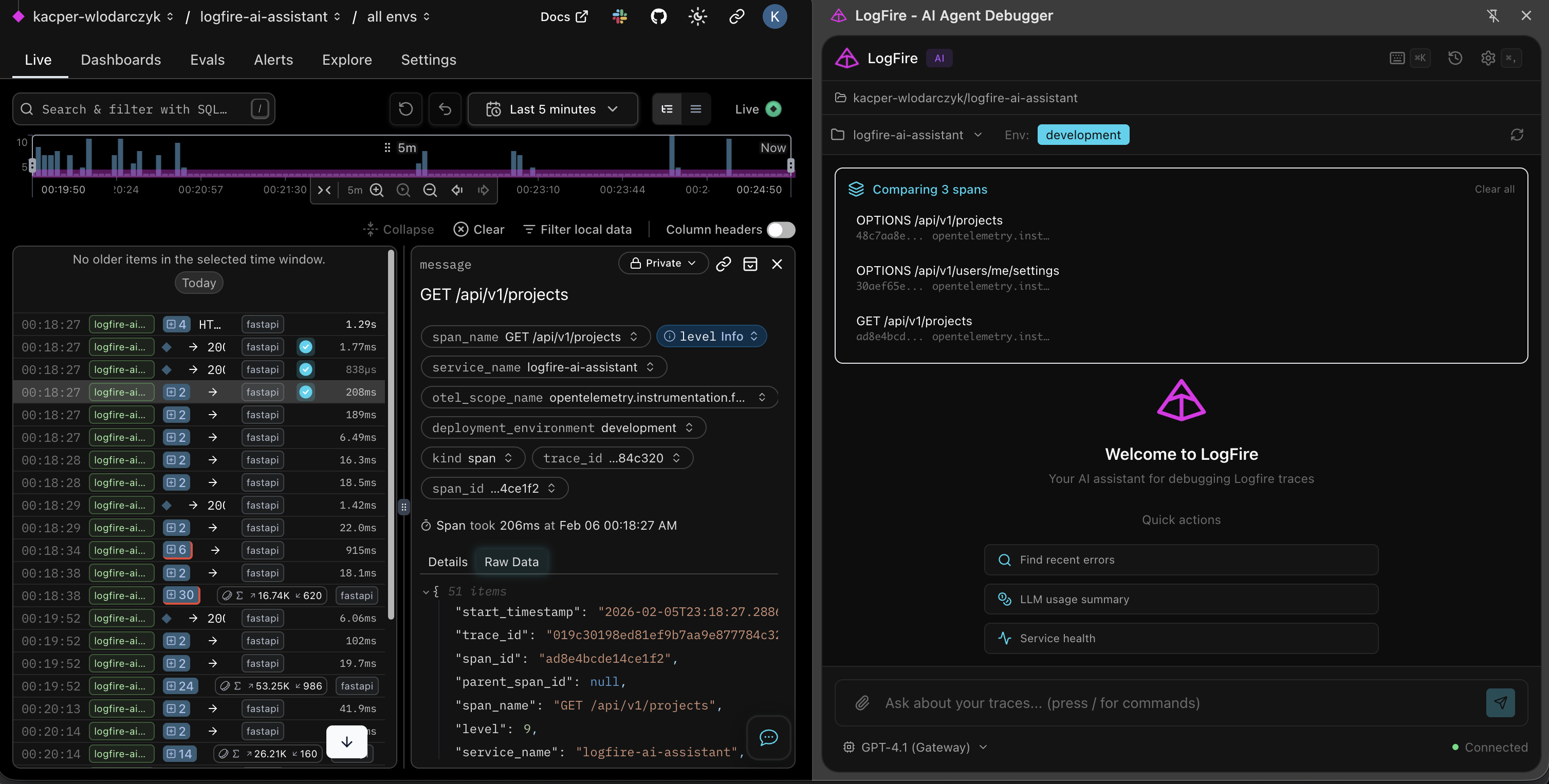This screenshot has width=1549, height=784.
Task: Click the blue checkmark on the 208ms row
Action: [305, 391]
